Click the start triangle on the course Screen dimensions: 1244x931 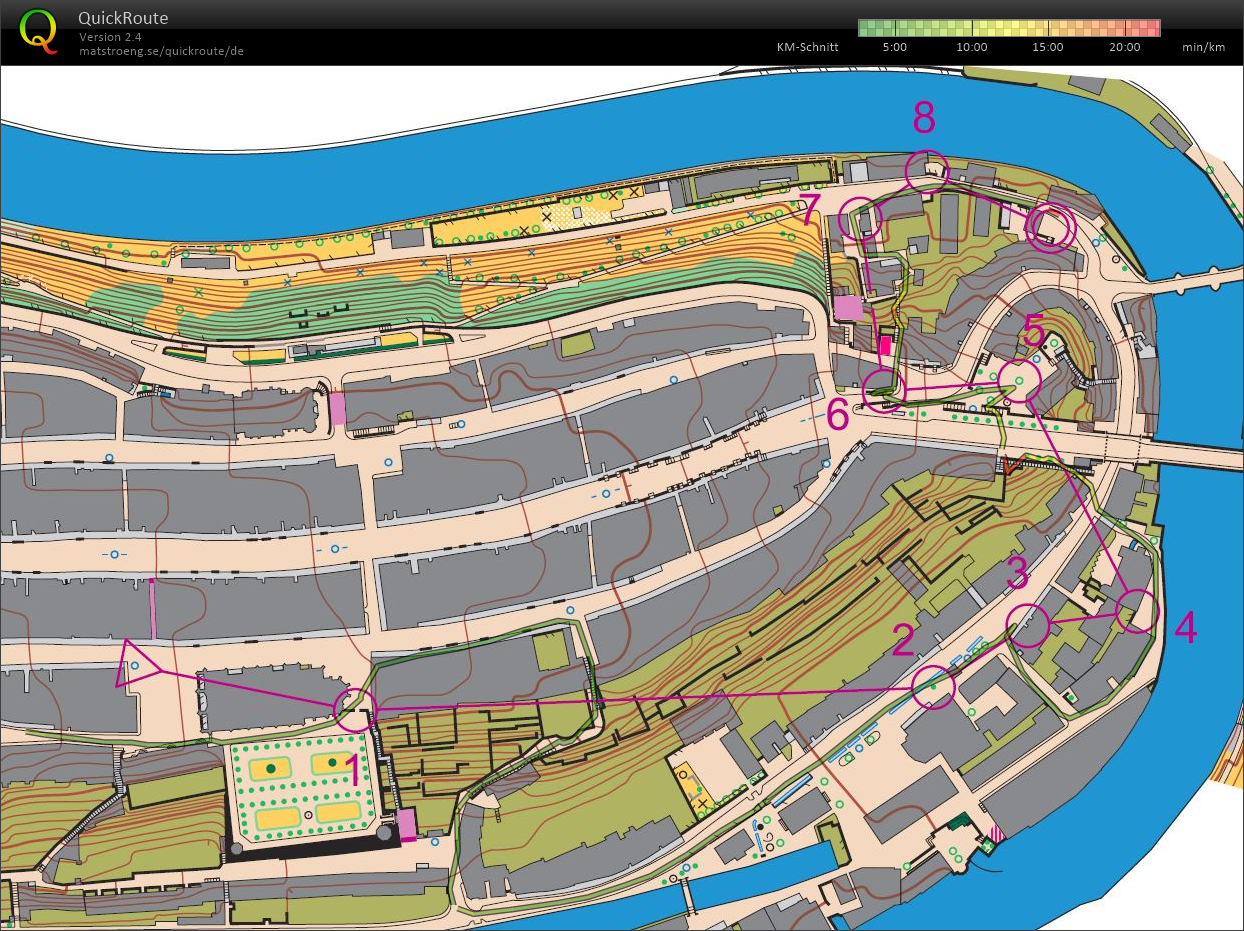tap(134, 665)
